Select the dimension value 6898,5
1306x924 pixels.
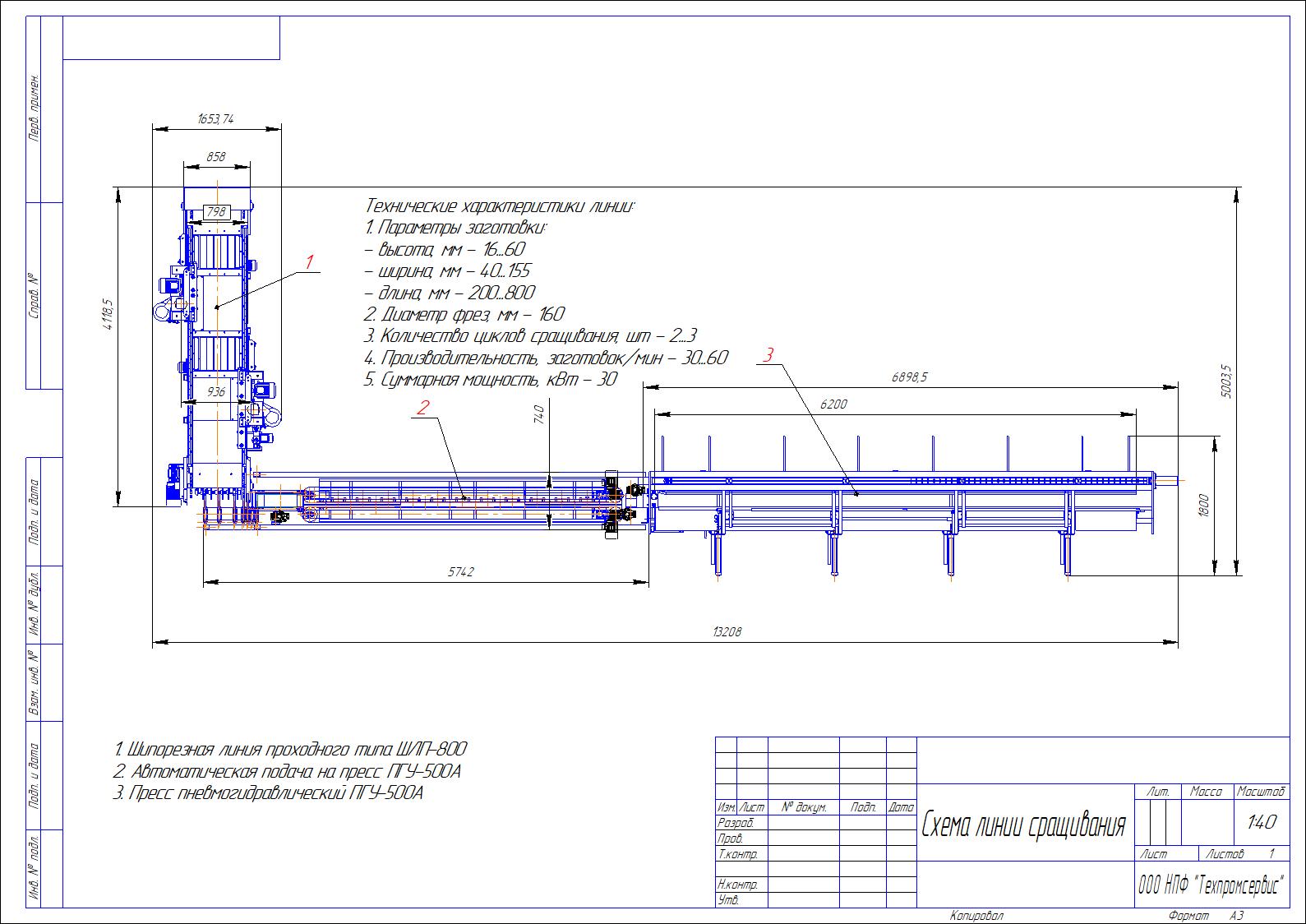tap(909, 377)
